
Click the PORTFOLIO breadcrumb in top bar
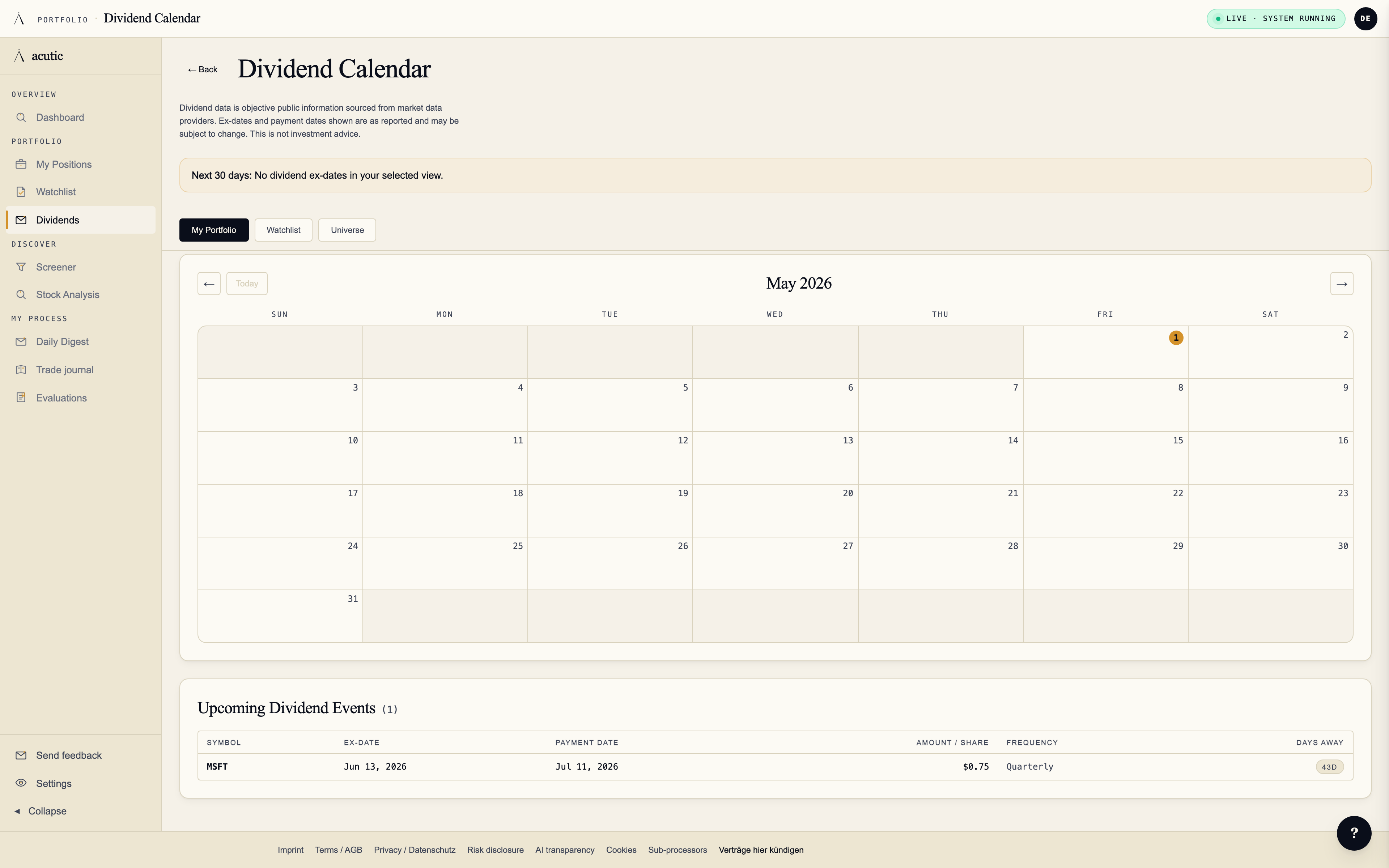tap(63, 20)
